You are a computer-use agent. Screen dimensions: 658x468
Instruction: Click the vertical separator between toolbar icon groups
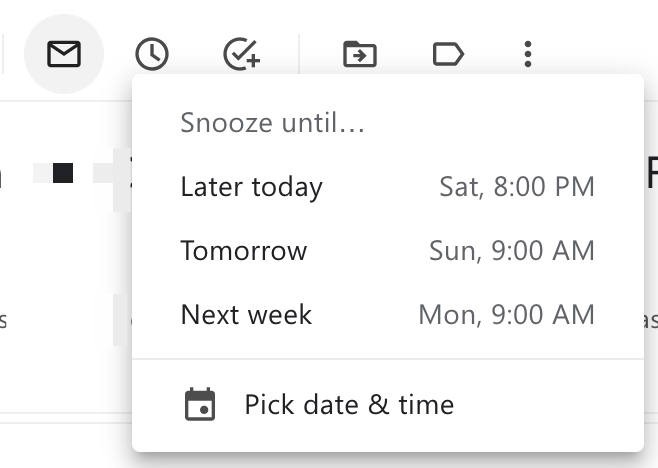(299, 54)
